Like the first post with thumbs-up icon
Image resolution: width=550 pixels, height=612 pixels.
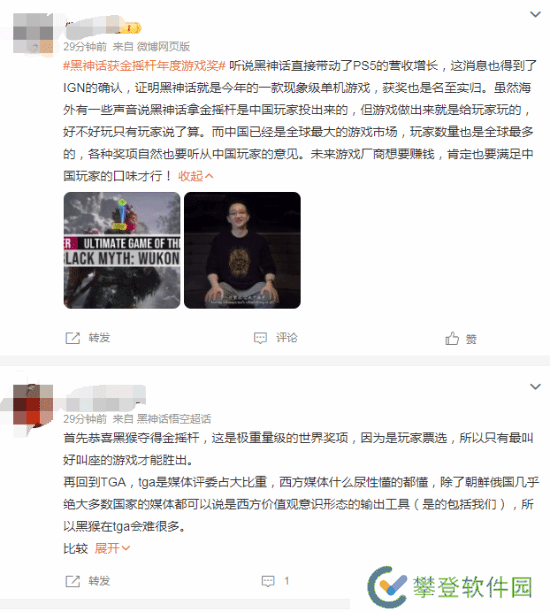pos(452,338)
